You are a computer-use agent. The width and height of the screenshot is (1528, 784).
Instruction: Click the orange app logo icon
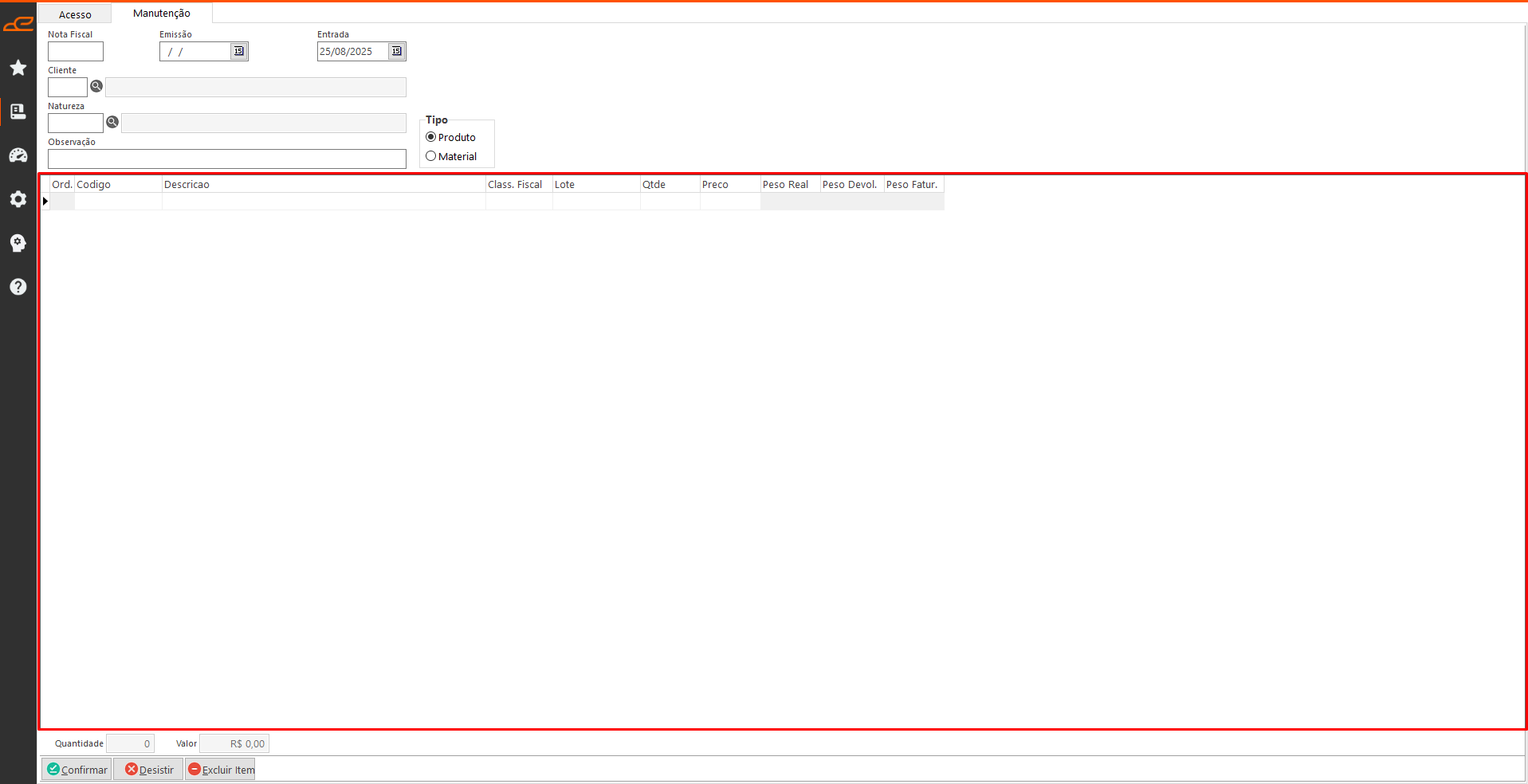point(18,24)
